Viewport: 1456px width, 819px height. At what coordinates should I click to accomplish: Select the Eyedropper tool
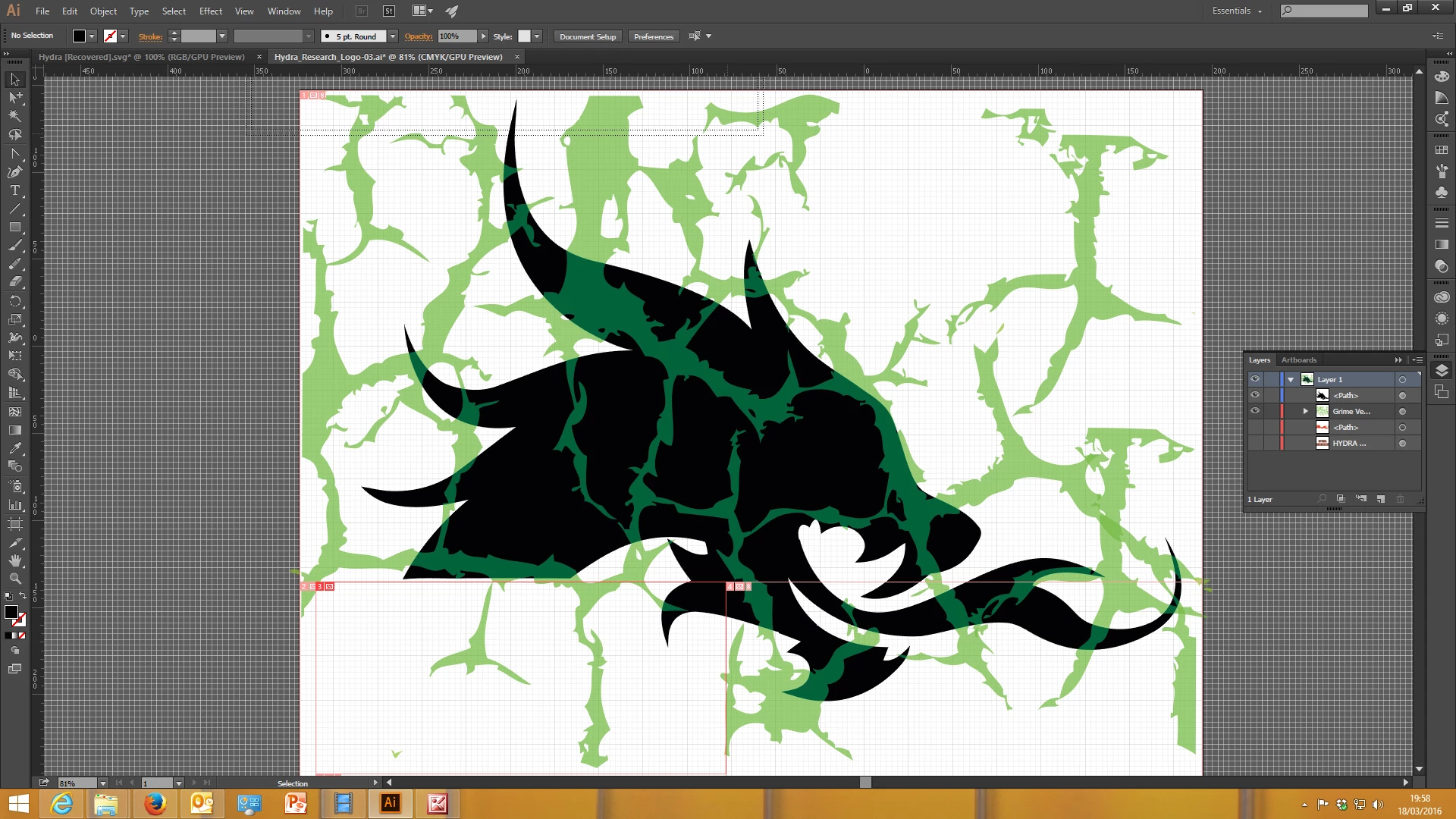click(14, 449)
